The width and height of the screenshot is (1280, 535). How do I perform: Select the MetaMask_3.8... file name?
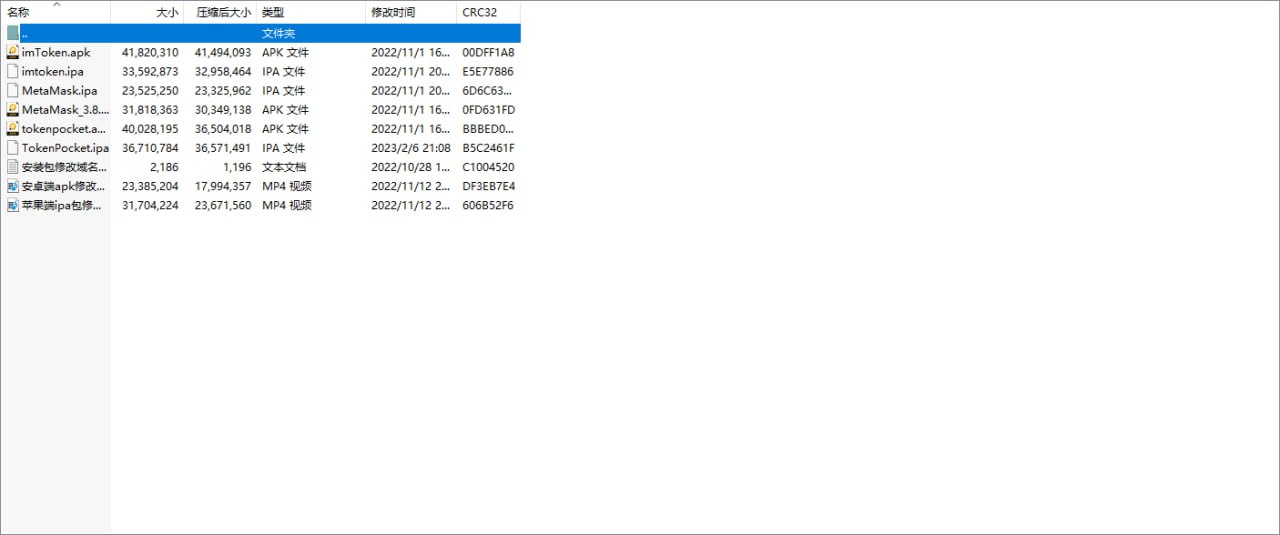65,109
